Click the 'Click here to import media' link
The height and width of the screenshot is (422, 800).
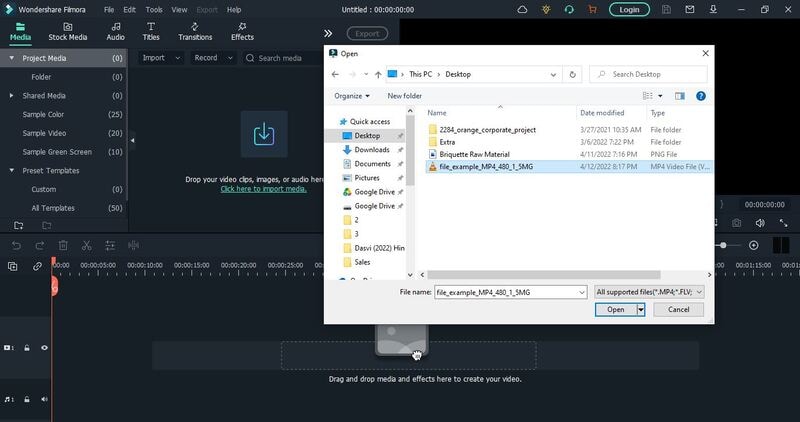tap(264, 189)
